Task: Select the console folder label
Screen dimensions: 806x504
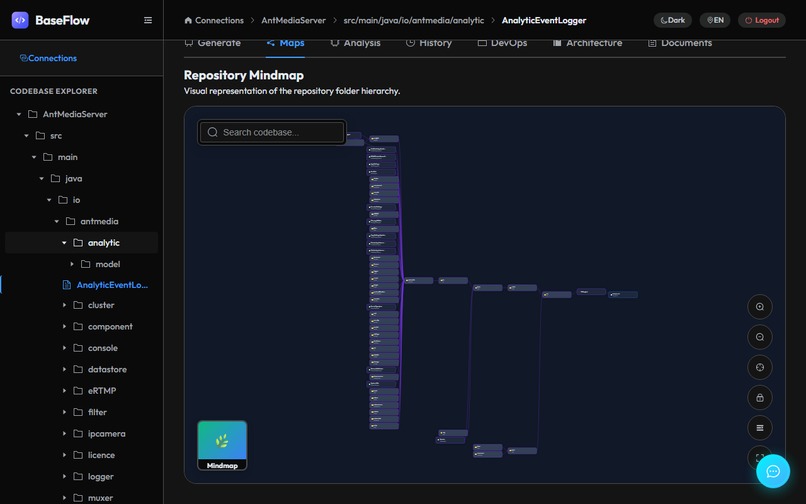Action: click(103, 348)
